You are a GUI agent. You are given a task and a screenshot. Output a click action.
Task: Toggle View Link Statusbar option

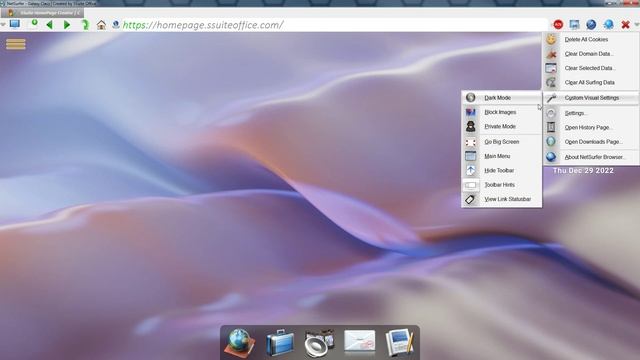pyautogui.click(x=502, y=199)
